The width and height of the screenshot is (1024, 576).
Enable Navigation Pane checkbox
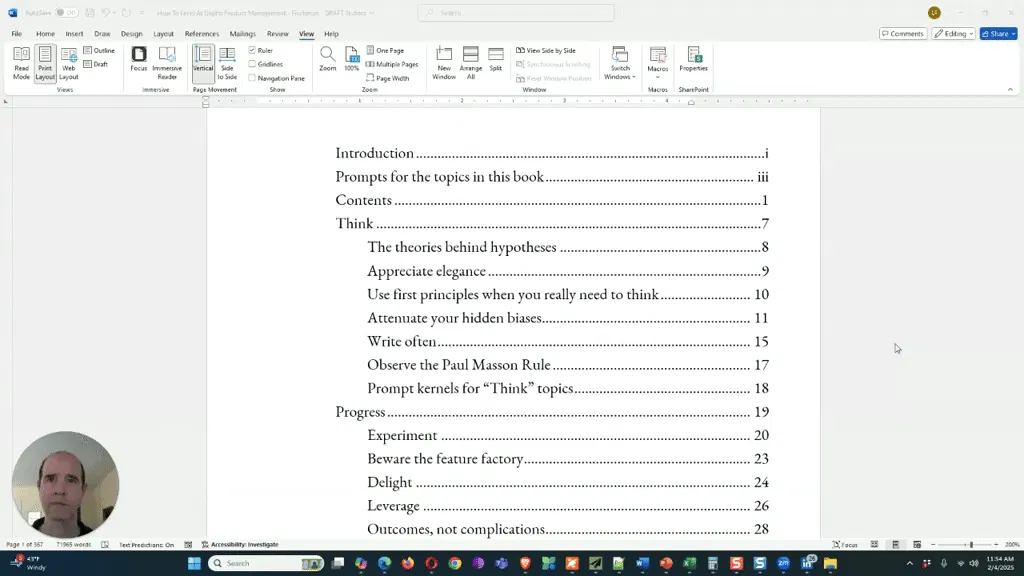click(252, 78)
